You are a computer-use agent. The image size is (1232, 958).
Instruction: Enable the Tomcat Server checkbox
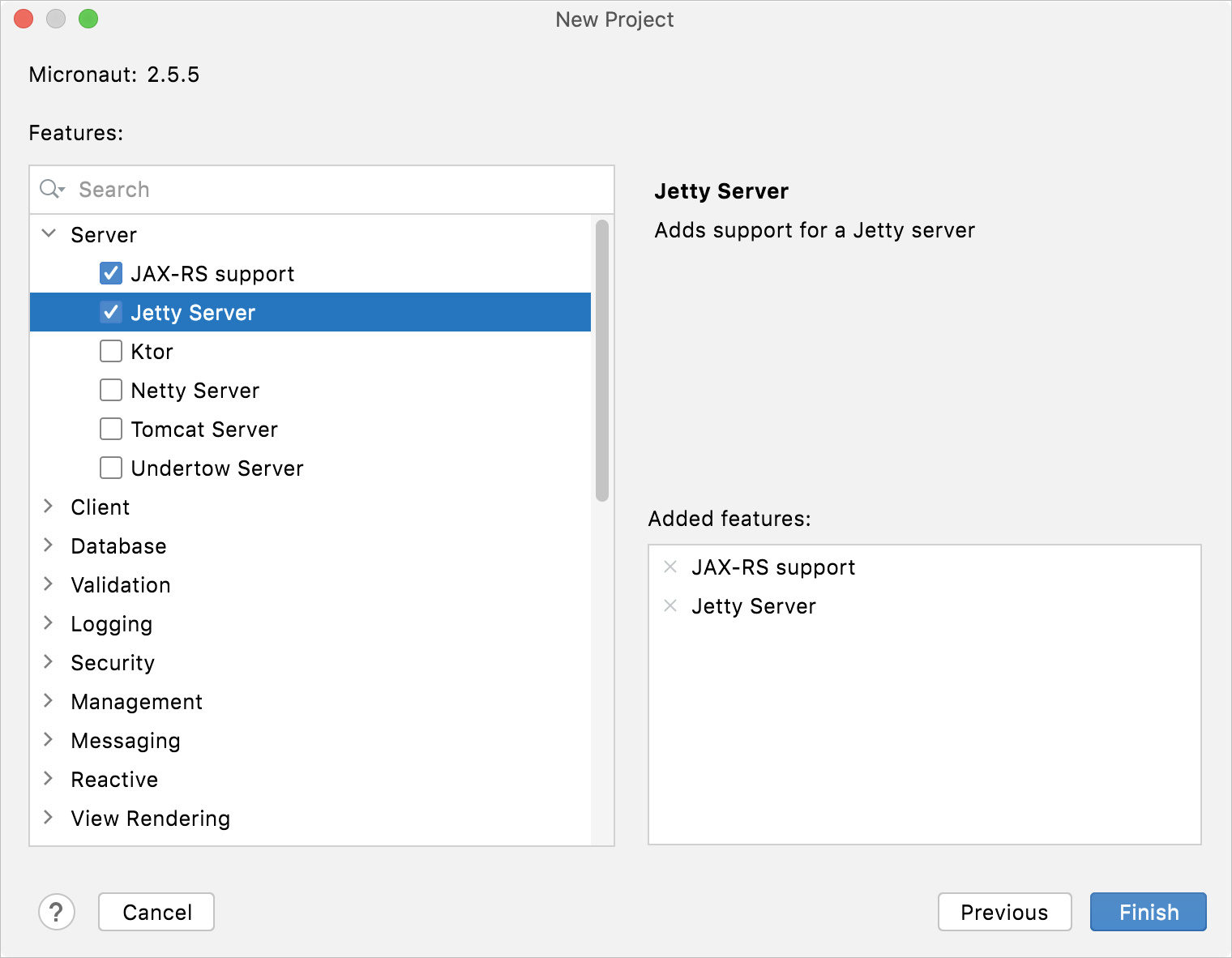pyautogui.click(x=111, y=430)
